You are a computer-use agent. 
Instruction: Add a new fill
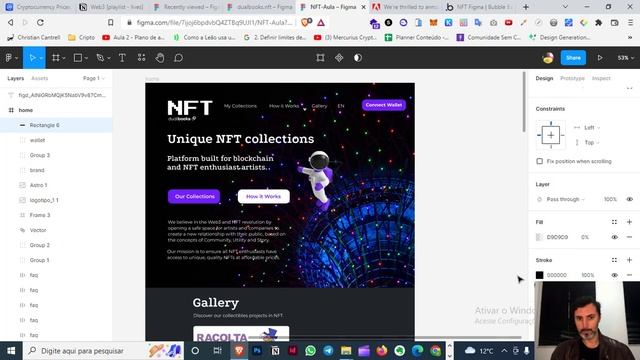pos(629,222)
